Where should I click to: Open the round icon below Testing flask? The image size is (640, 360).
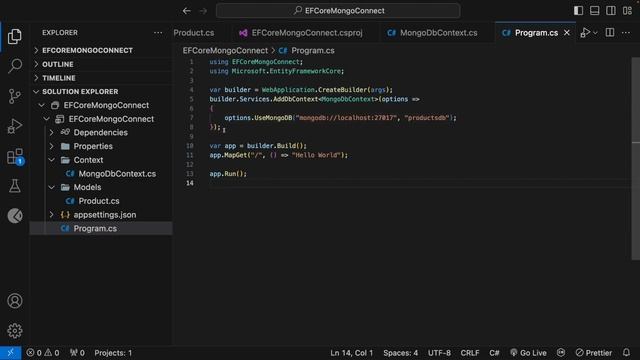(15, 216)
